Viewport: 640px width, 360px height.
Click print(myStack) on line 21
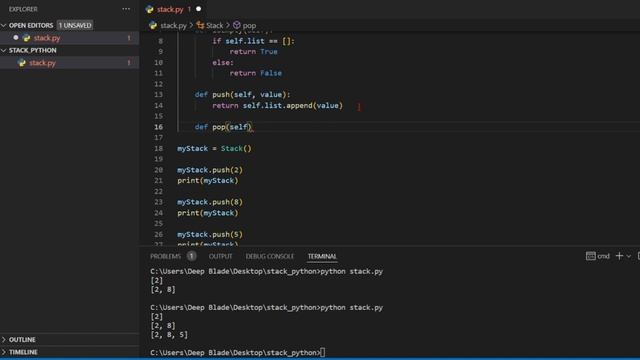click(207, 180)
